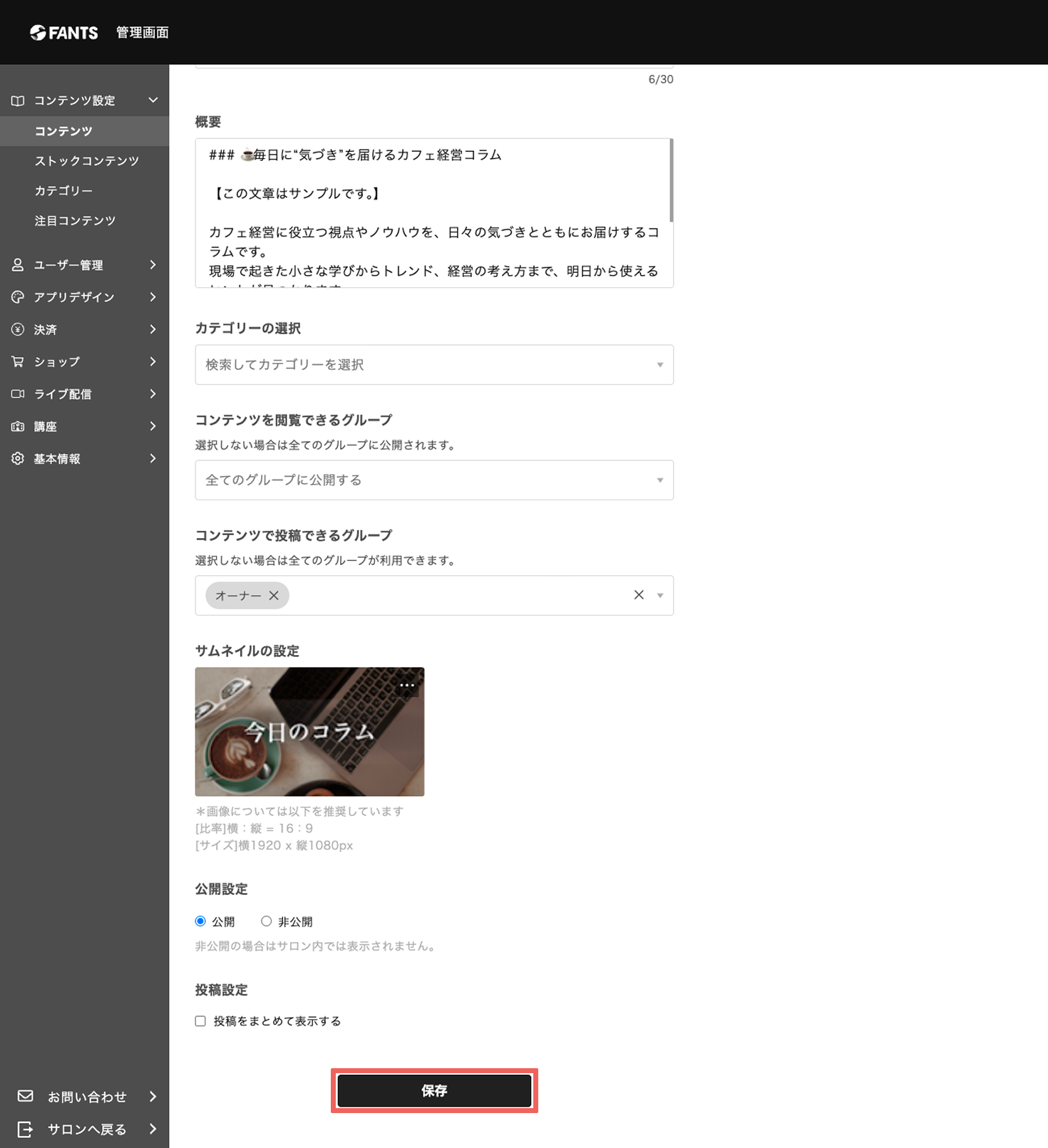The height and width of the screenshot is (1148, 1048).
Task: Click the 決済 yen coin icon
Action: point(18,329)
